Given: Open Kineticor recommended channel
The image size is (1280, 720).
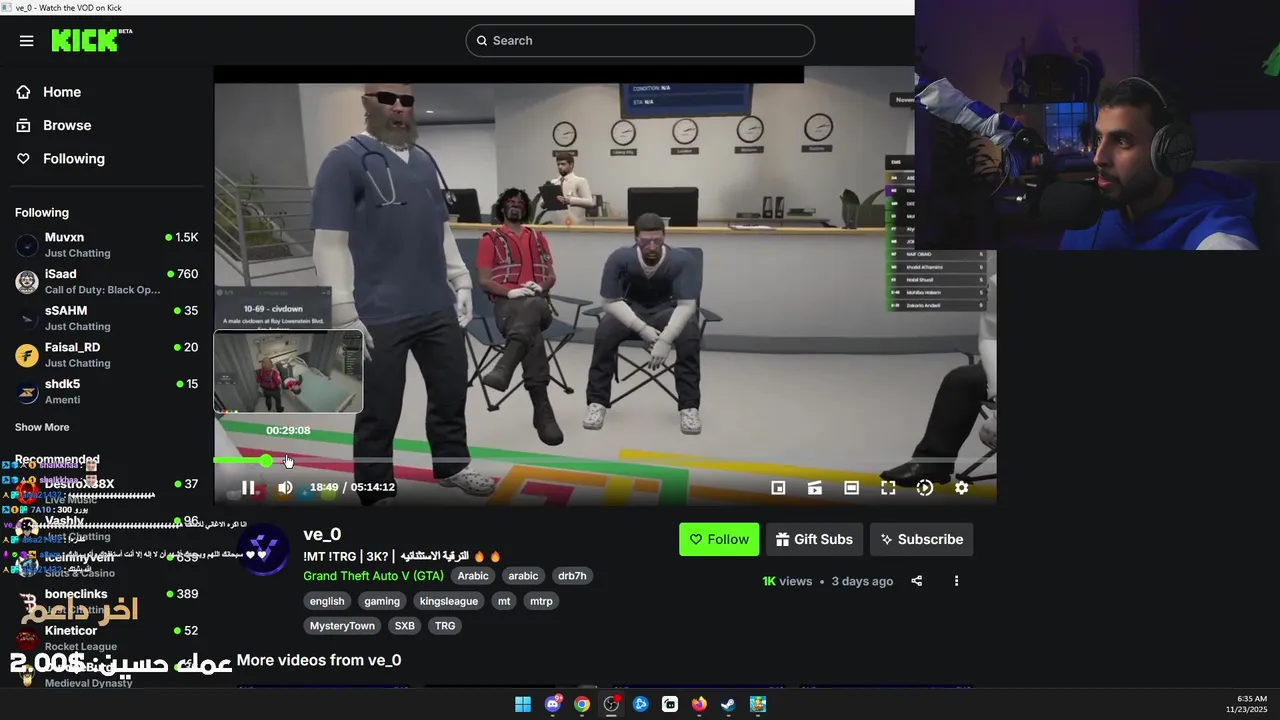Looking at the screenshot, I should tap(106, 638).
